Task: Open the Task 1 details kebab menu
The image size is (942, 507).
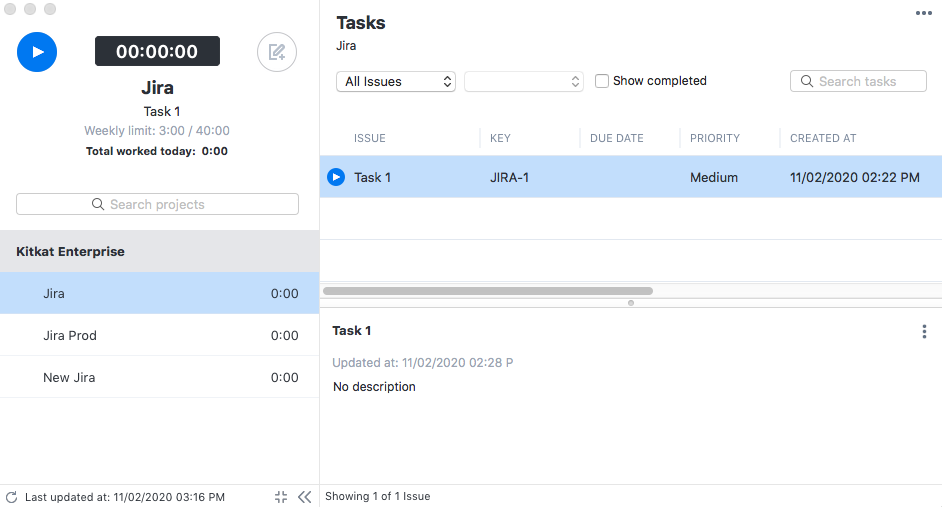Action: tap(924, 332)
